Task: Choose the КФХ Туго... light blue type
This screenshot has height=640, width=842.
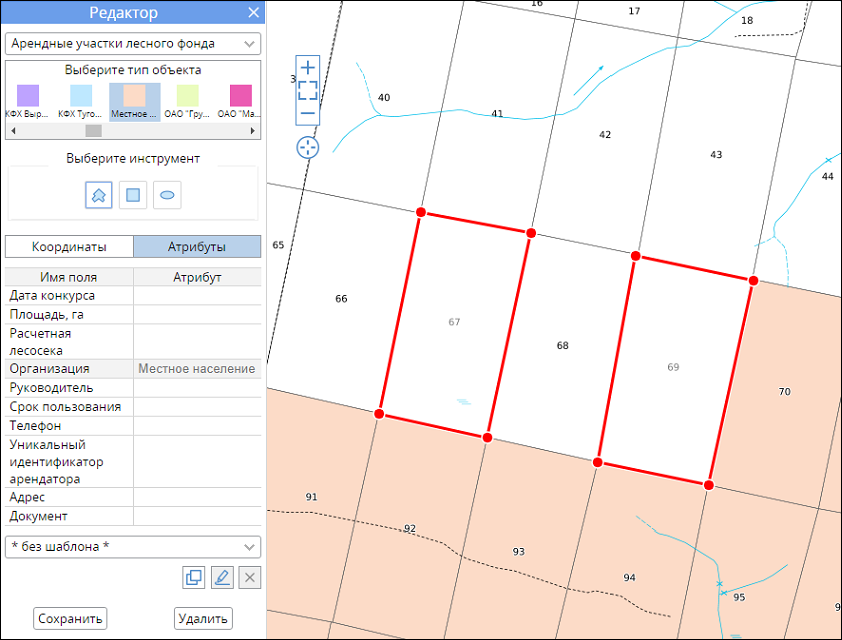Action: [81, 101]
